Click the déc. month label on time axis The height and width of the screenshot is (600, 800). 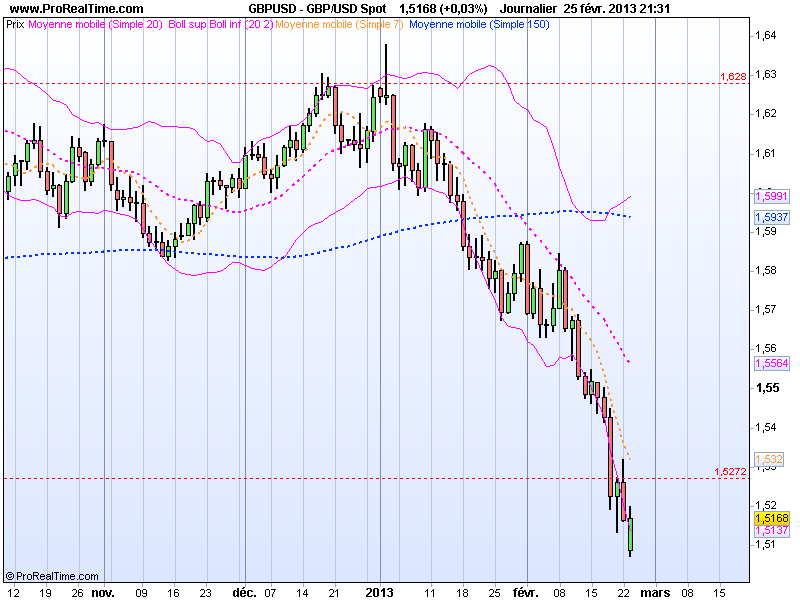tap(244, 593)
